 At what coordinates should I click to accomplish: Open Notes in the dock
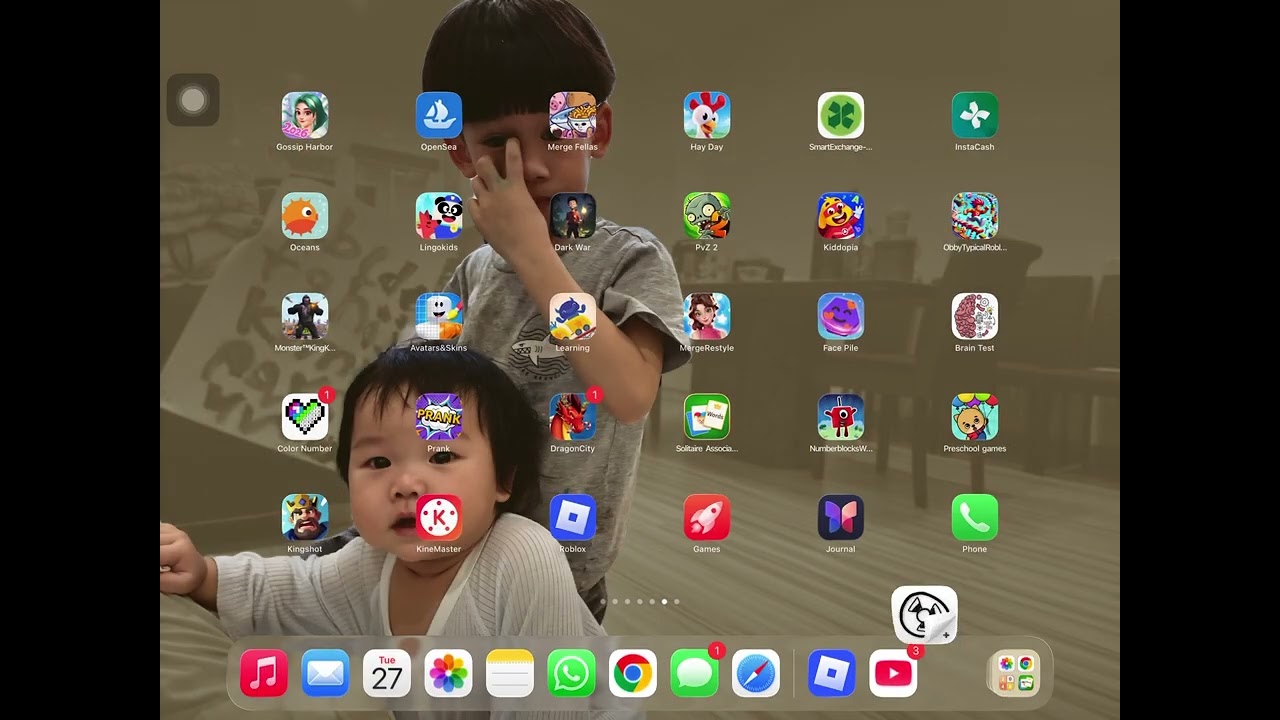(x=510, y=674)
